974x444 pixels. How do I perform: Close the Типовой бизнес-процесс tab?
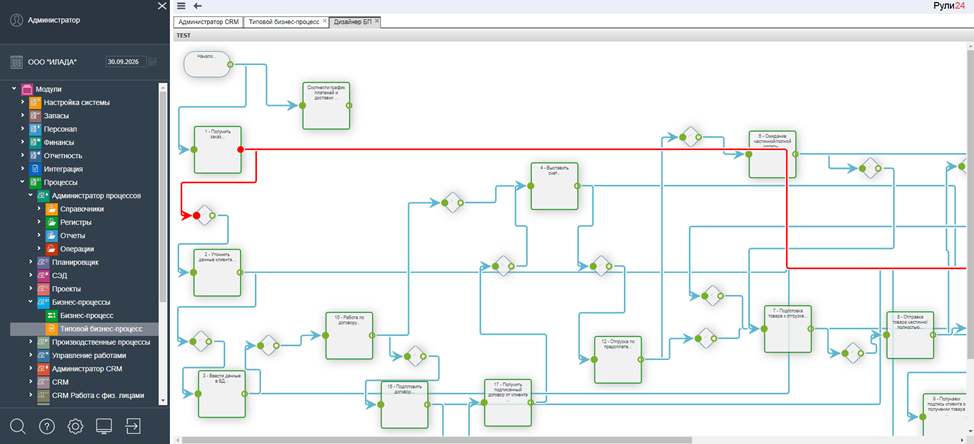click(x=325, y=21)
